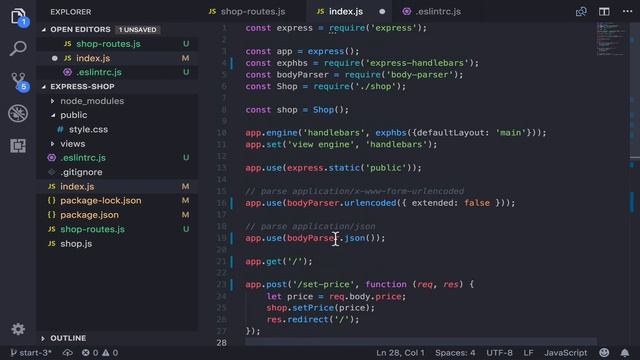This screenshot has width=640, height=360.
Task: Click the 1 UNSAVED badge in Open Editors
Action: coord(138,30)
